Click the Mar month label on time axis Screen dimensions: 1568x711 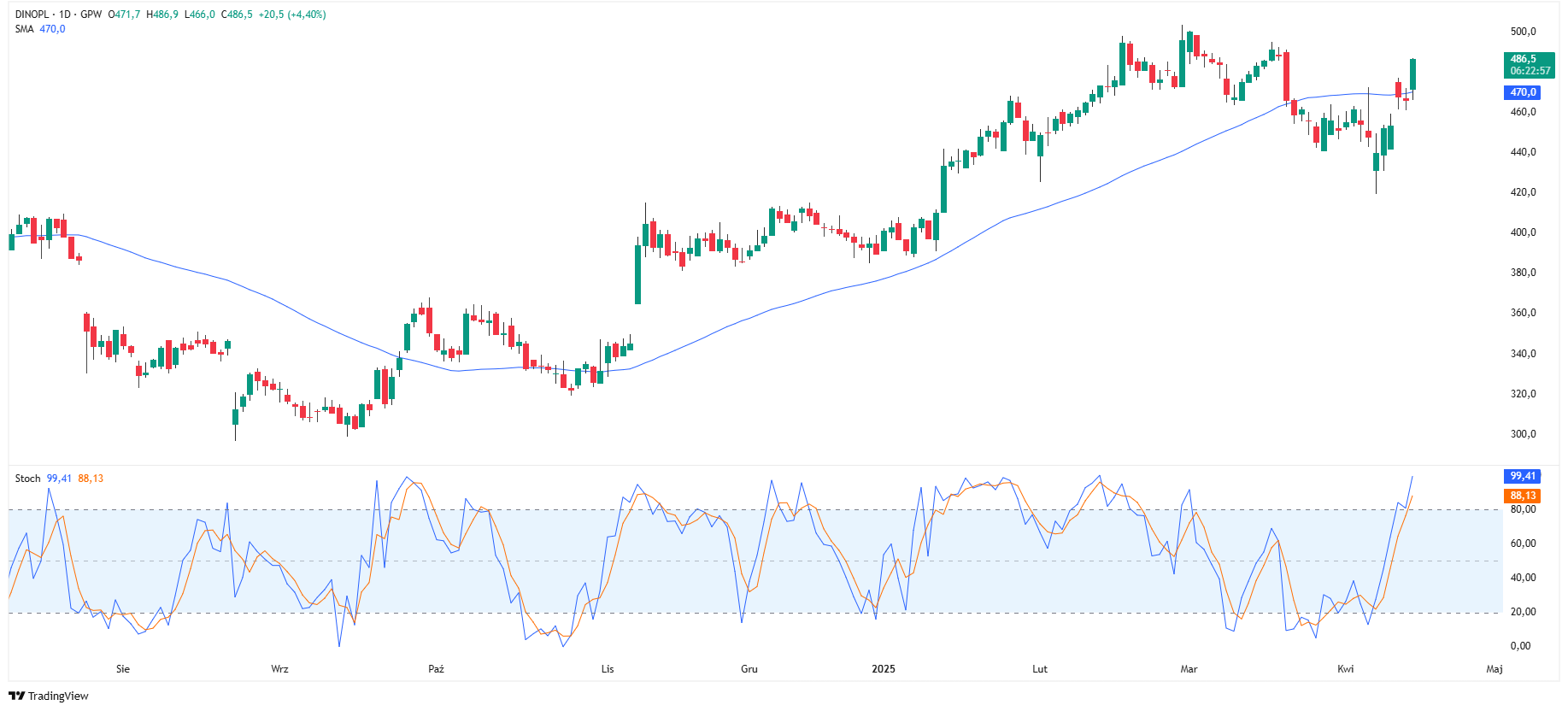point(1189,669)
